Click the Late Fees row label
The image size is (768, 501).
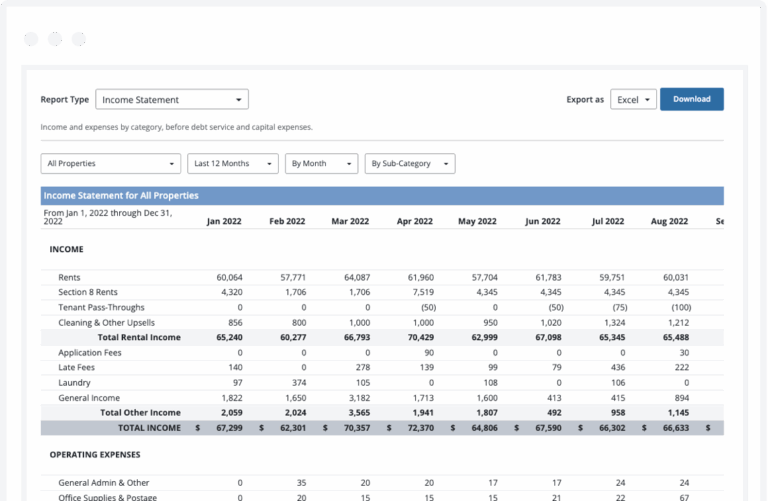coord(76,368)
